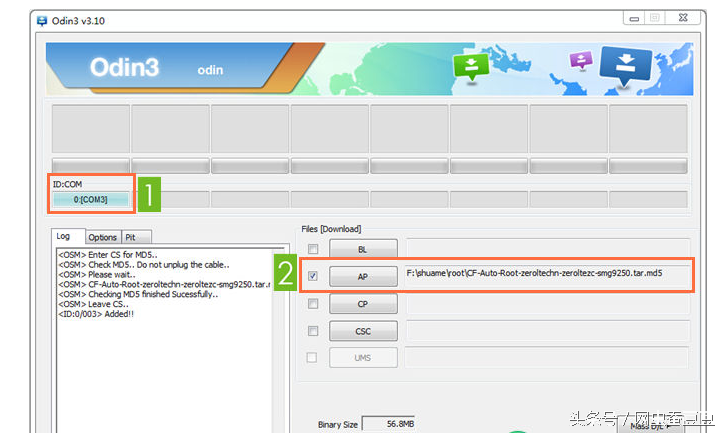The height and width of the screenshot is (433, 725).
Task: Click the ID:COM label
Action: point(67,184)
